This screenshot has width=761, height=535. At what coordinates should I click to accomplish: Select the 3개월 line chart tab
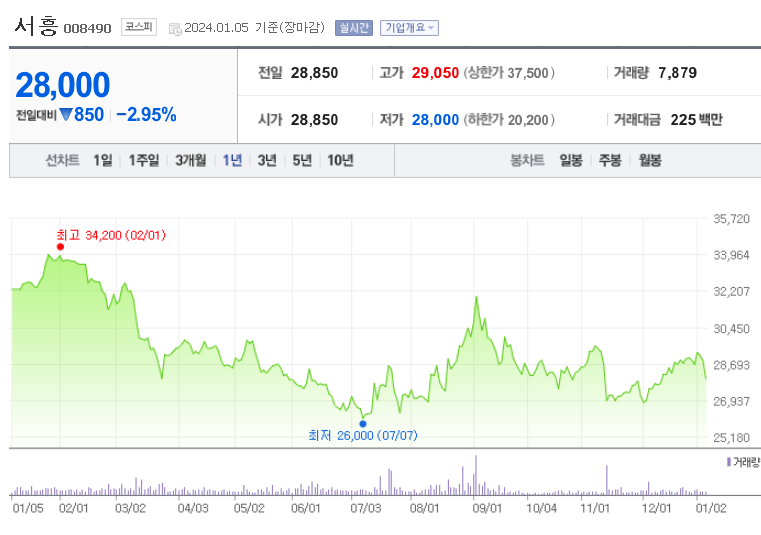(x=191, y=160)
